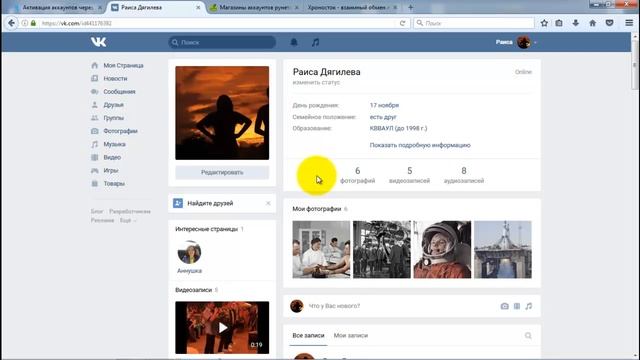Open the Раиса account dropdown menu
The width and height of the screenshot is (640, 360).
516,42
